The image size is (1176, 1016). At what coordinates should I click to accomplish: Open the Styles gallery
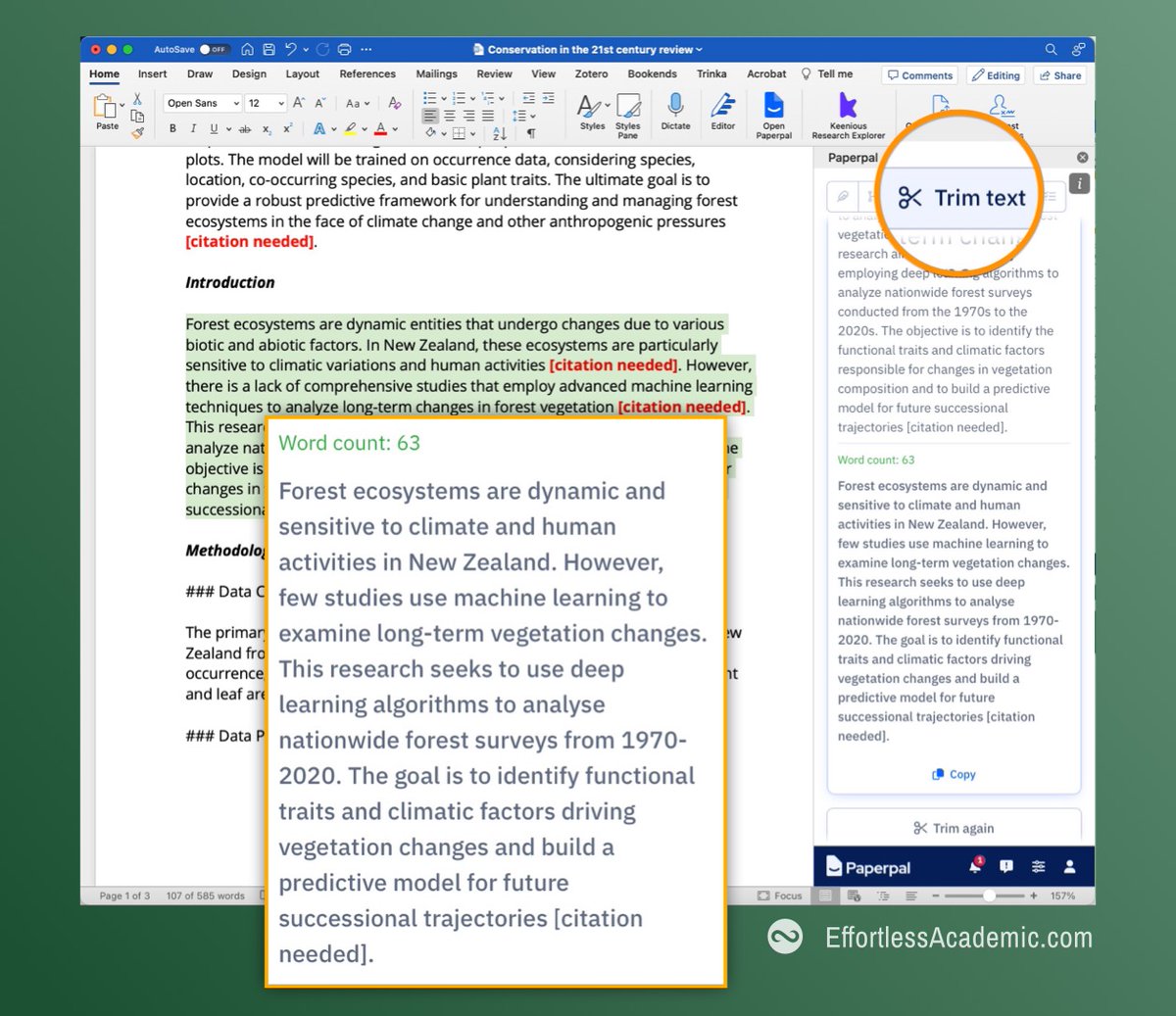click(592, 112)
